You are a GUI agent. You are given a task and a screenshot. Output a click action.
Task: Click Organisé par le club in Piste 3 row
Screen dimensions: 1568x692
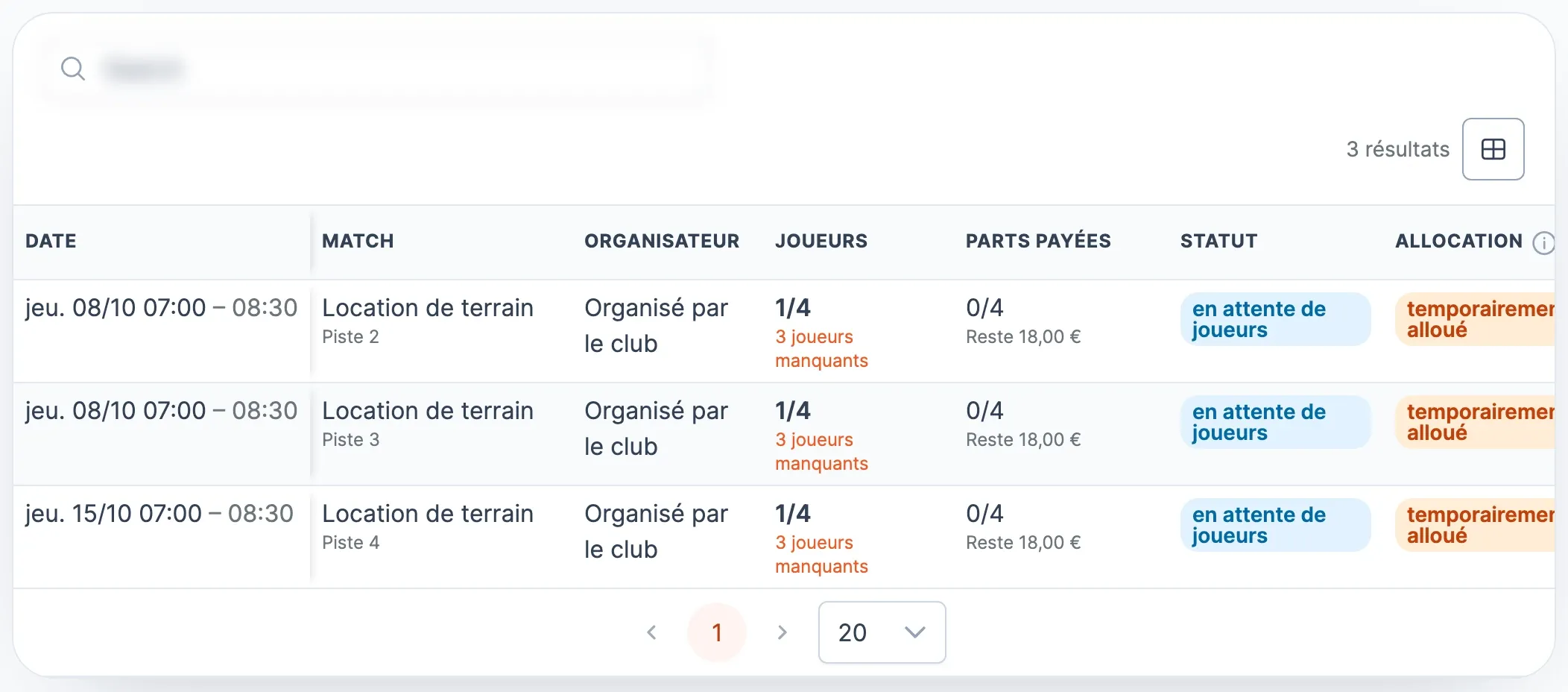click(656, 429)
